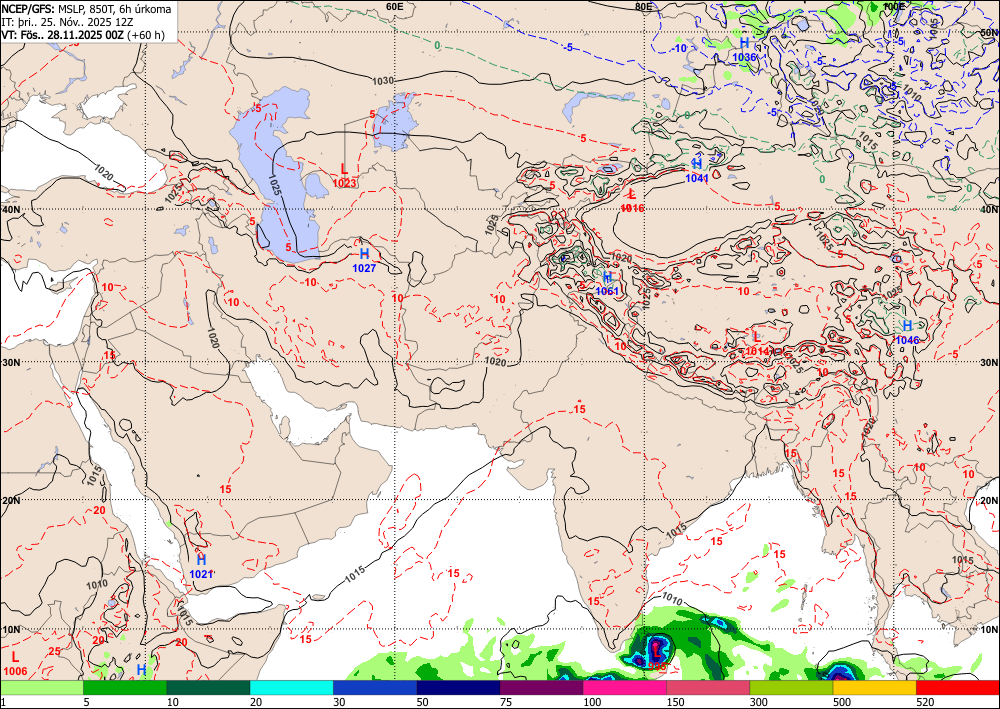
Task: Click the red L cyclone center near Sri Lanka
Action: [656, 652]
